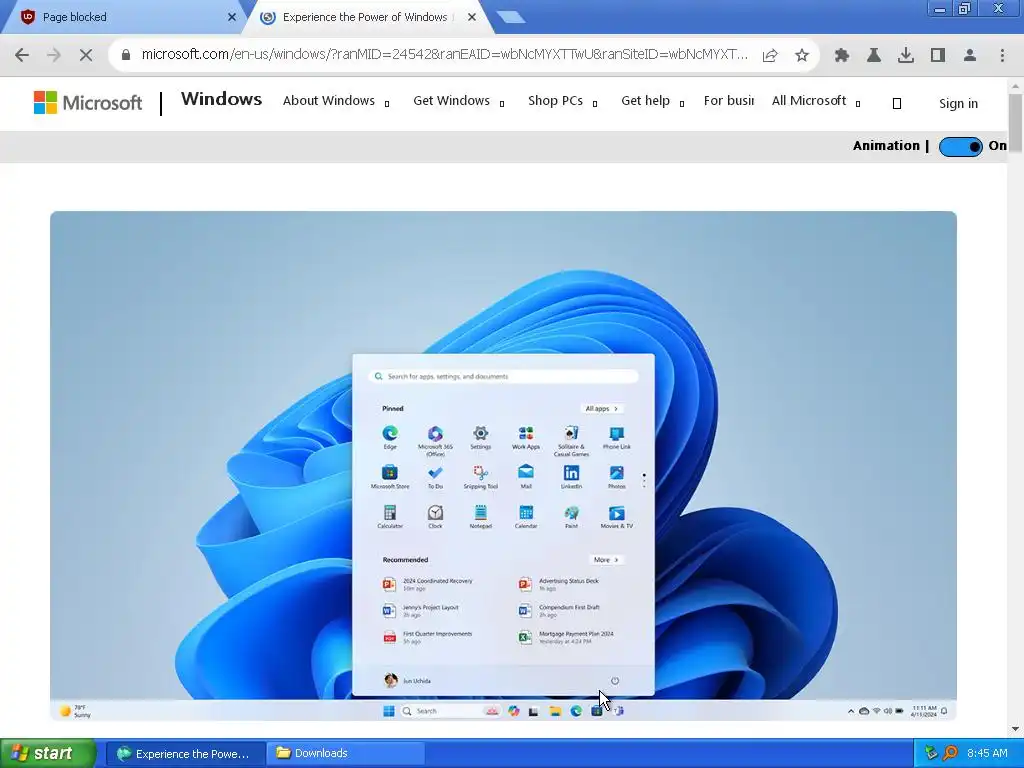Click the Windows brand link
Viewport: 1024px width, 768px height.
click(x=221, y=99)
